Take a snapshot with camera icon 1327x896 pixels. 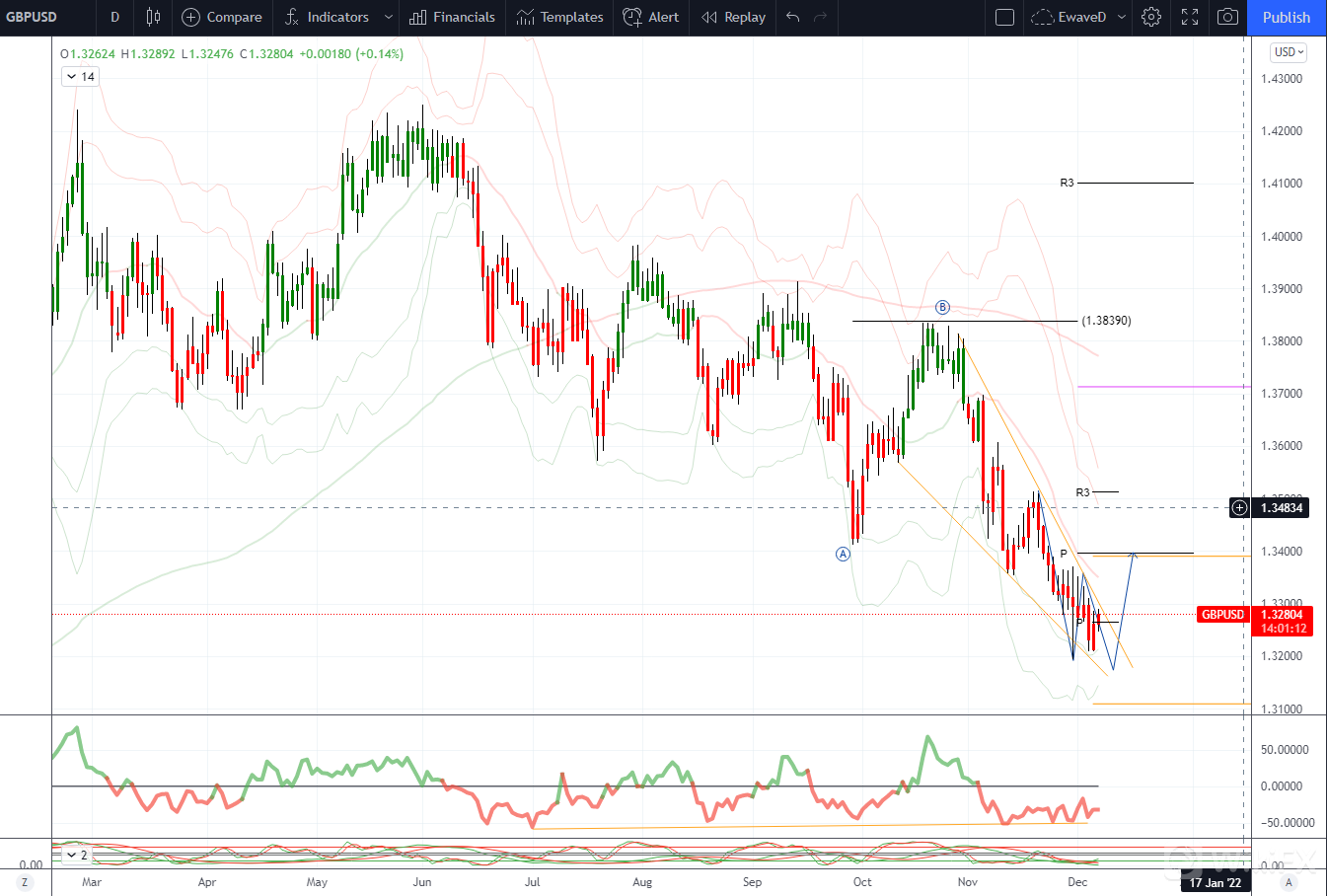pos(1227,17)
